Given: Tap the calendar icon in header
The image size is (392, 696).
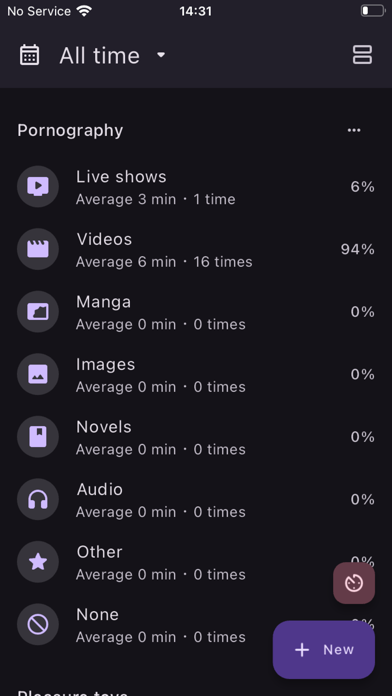Looking at the screenshot, I should [x=30, y=55].
